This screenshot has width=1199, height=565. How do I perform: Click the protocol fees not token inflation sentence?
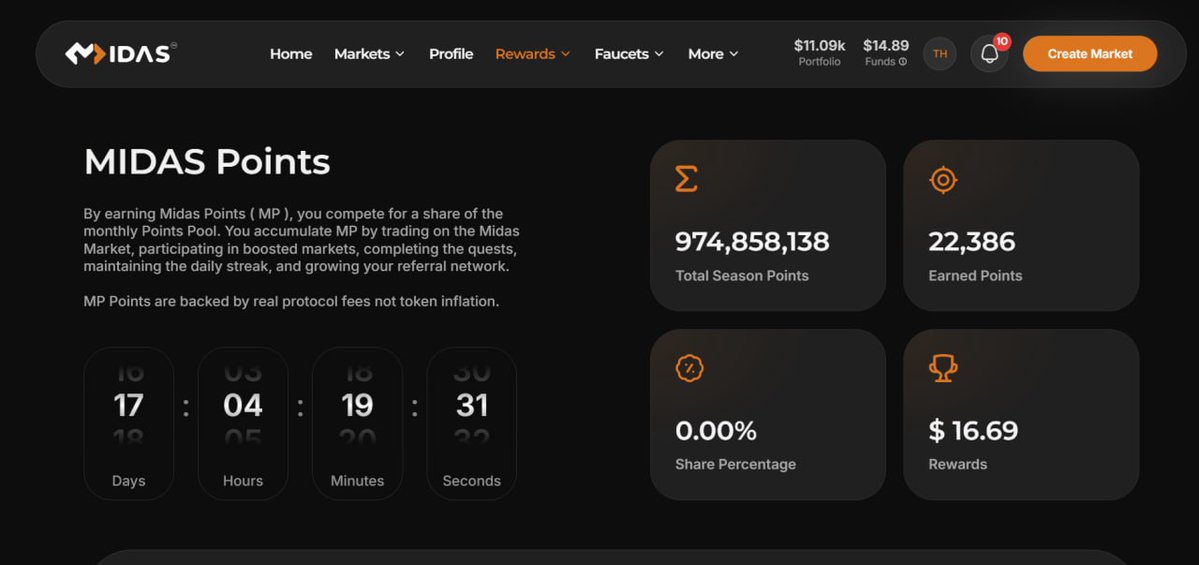point(291,301)
